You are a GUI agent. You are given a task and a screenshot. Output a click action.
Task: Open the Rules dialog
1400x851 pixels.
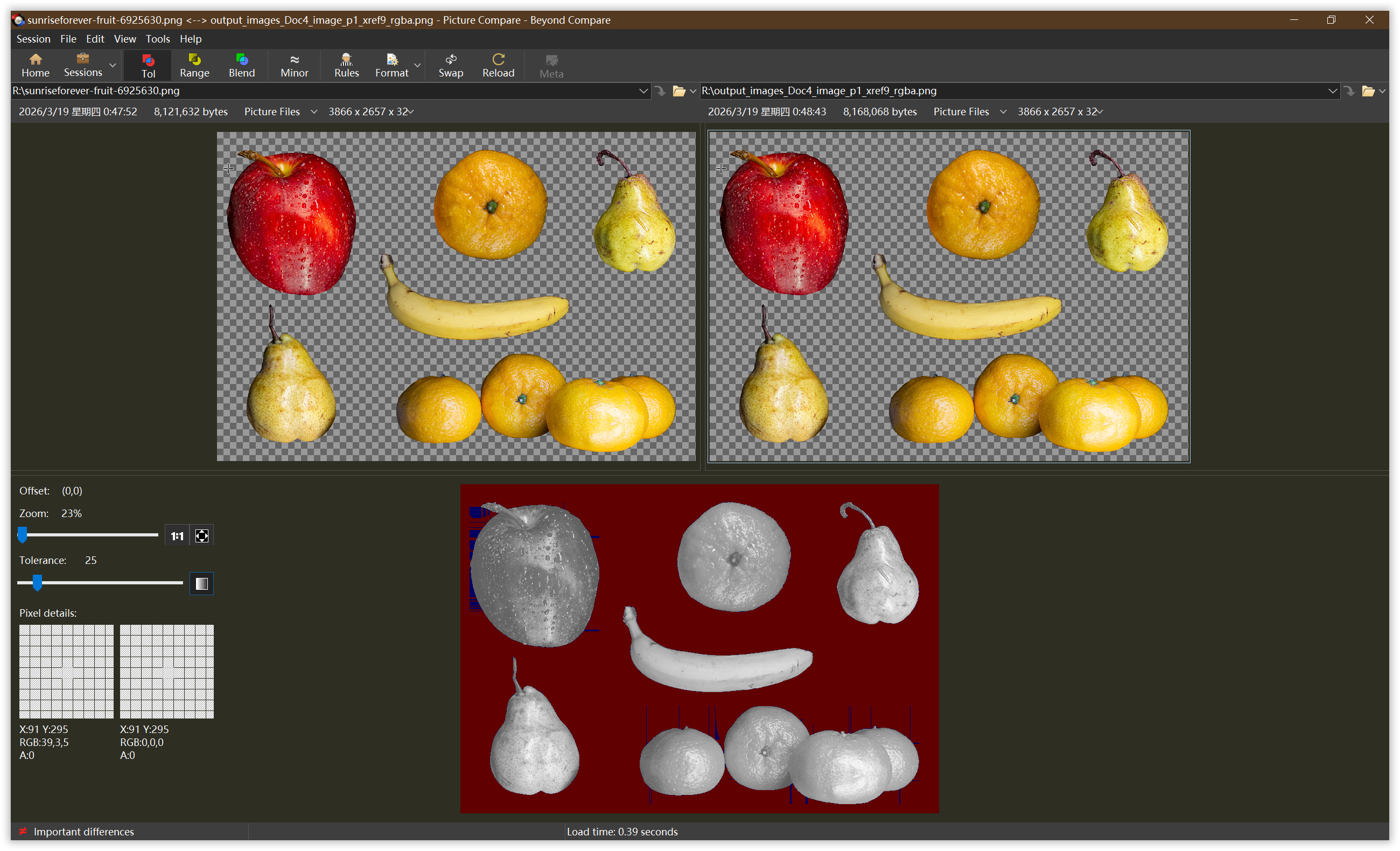pos(346,65)
